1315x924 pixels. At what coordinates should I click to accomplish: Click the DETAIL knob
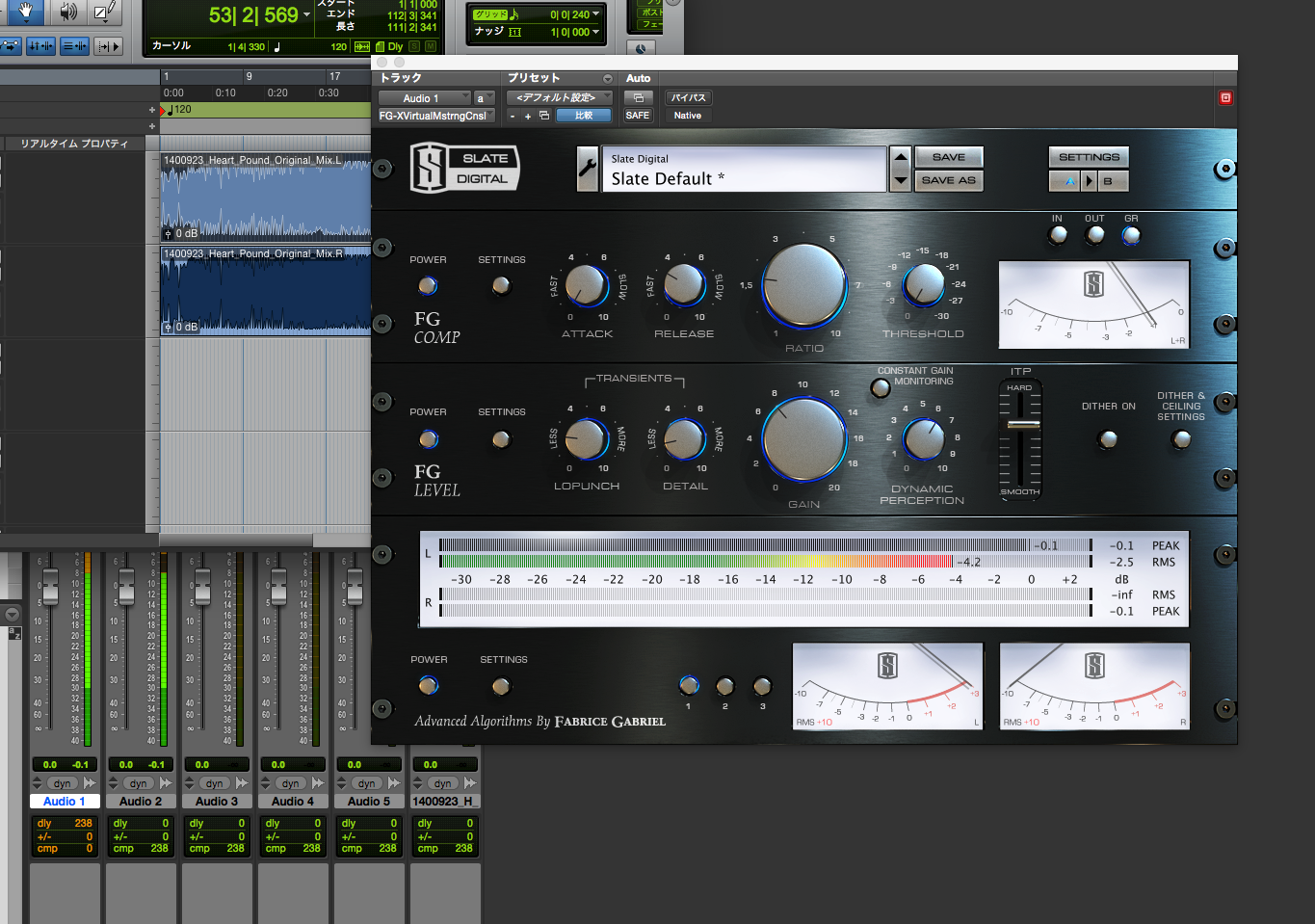tap(684, 439)
